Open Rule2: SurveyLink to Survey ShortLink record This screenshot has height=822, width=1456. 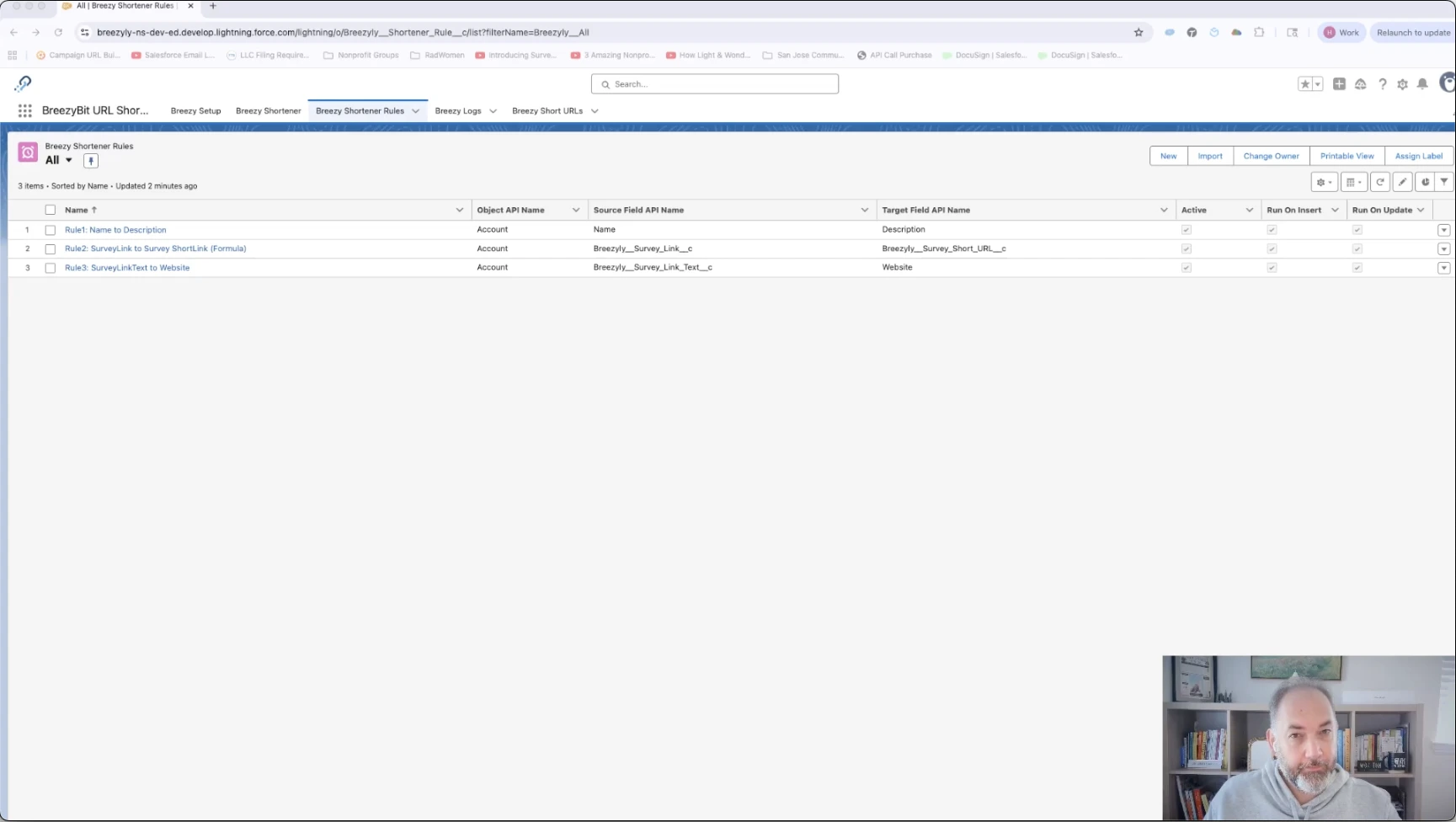(155, 248)
